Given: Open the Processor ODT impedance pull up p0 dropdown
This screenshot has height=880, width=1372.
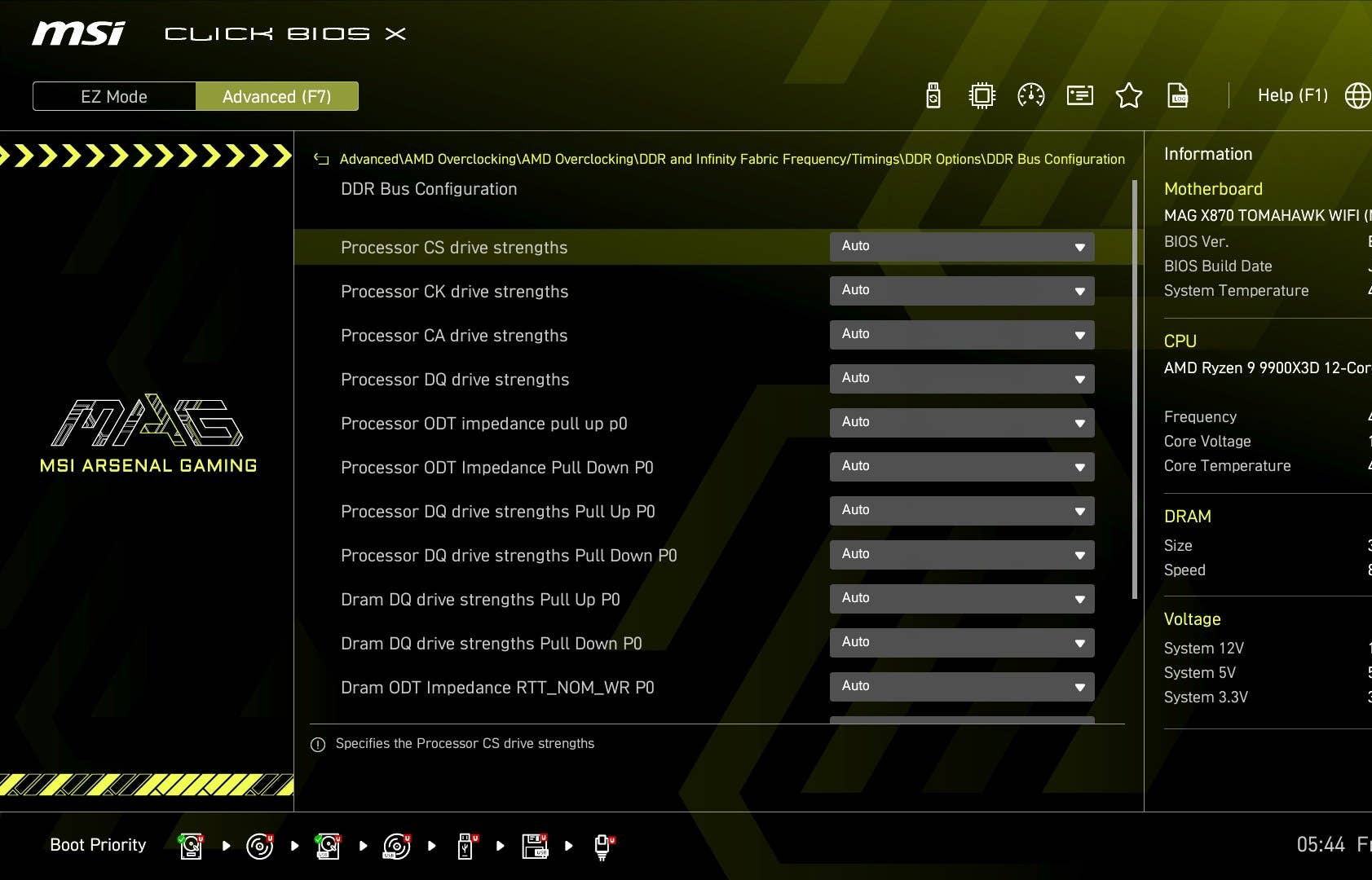Looking at the screenshot, I should 962,423.
